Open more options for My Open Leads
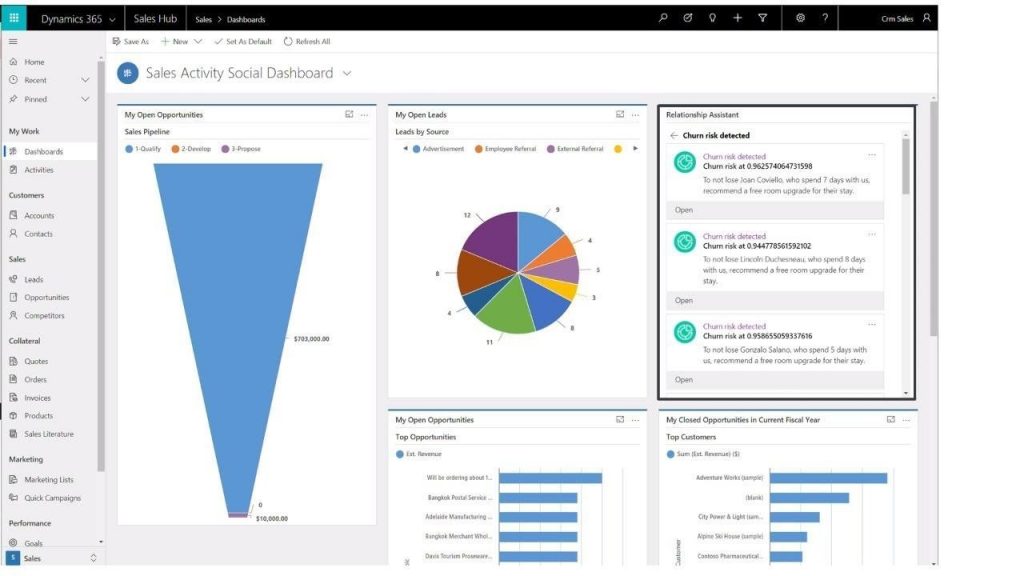The width and height of the screenshot is (1024, 576). pos(635,115)
